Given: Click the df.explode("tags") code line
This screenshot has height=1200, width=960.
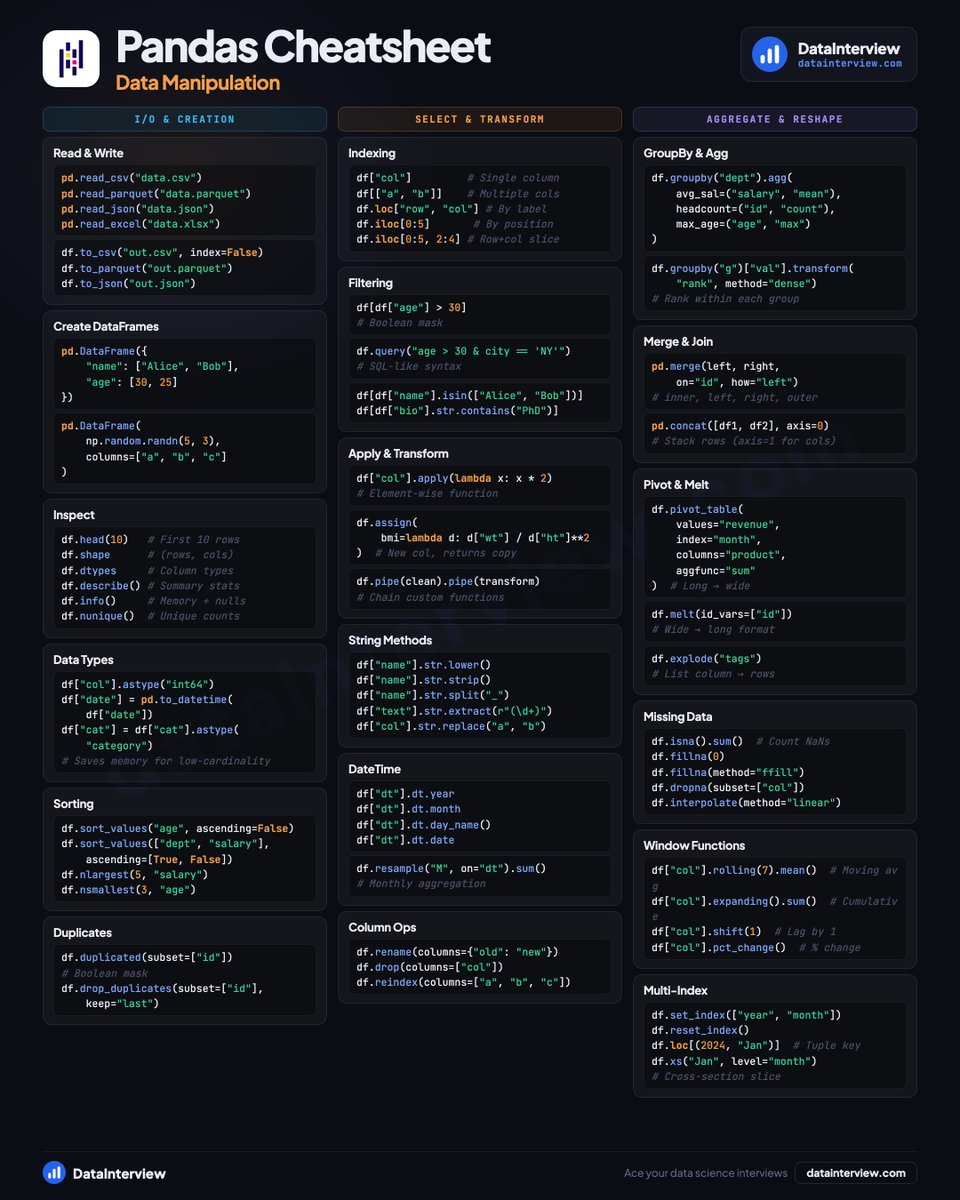Looking at the screenshot, I should pyautogui.click(x=706, y=658).
